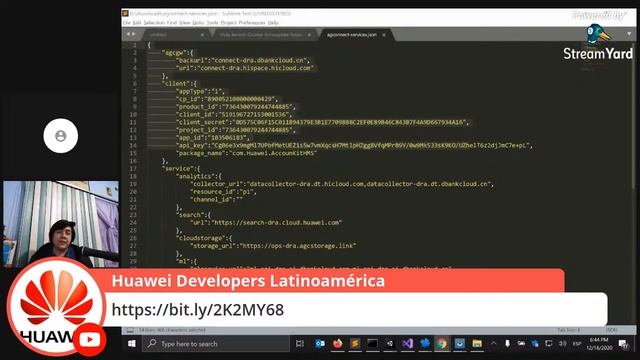
Task: Click line number 17 in the gutter
Action: [133, 169]
